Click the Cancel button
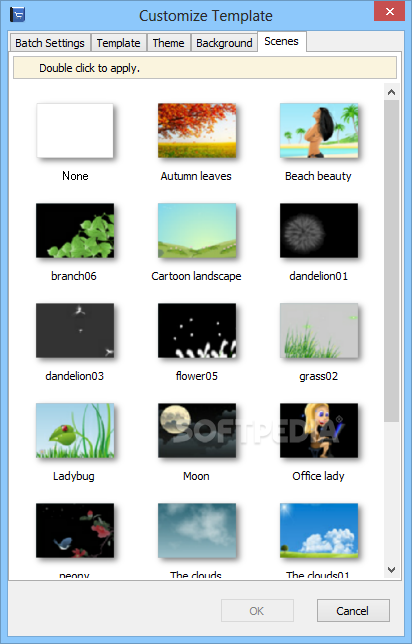Screen dimensions: 412x644 (x=353, y=611)
